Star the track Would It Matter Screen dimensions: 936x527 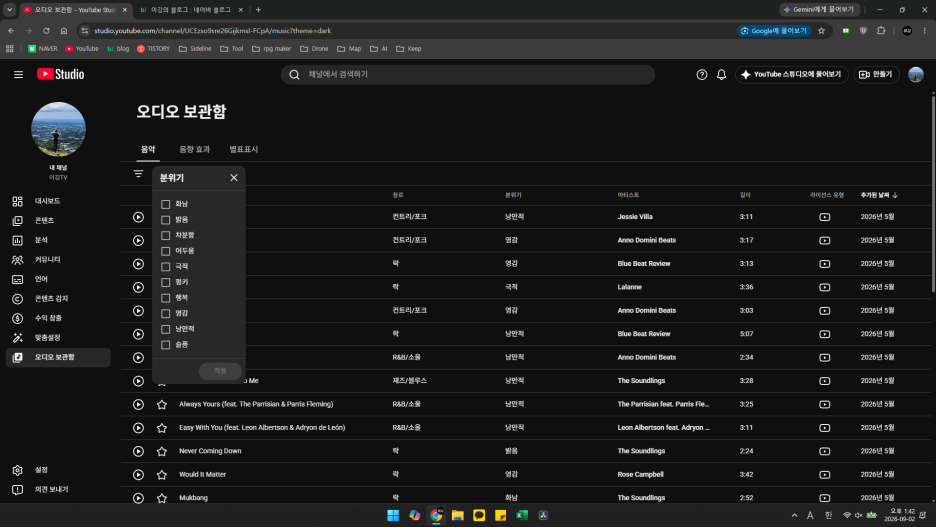162,474
